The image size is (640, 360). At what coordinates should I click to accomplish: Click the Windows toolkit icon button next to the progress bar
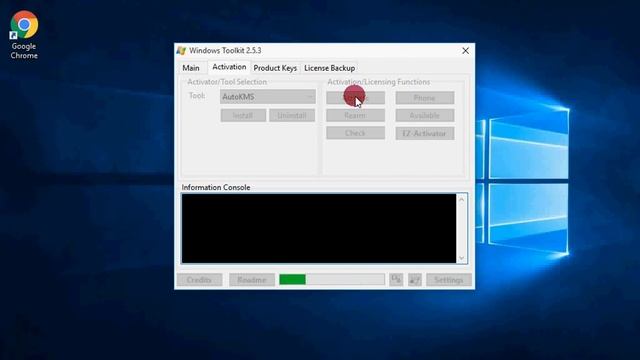(x=396, y=280)
